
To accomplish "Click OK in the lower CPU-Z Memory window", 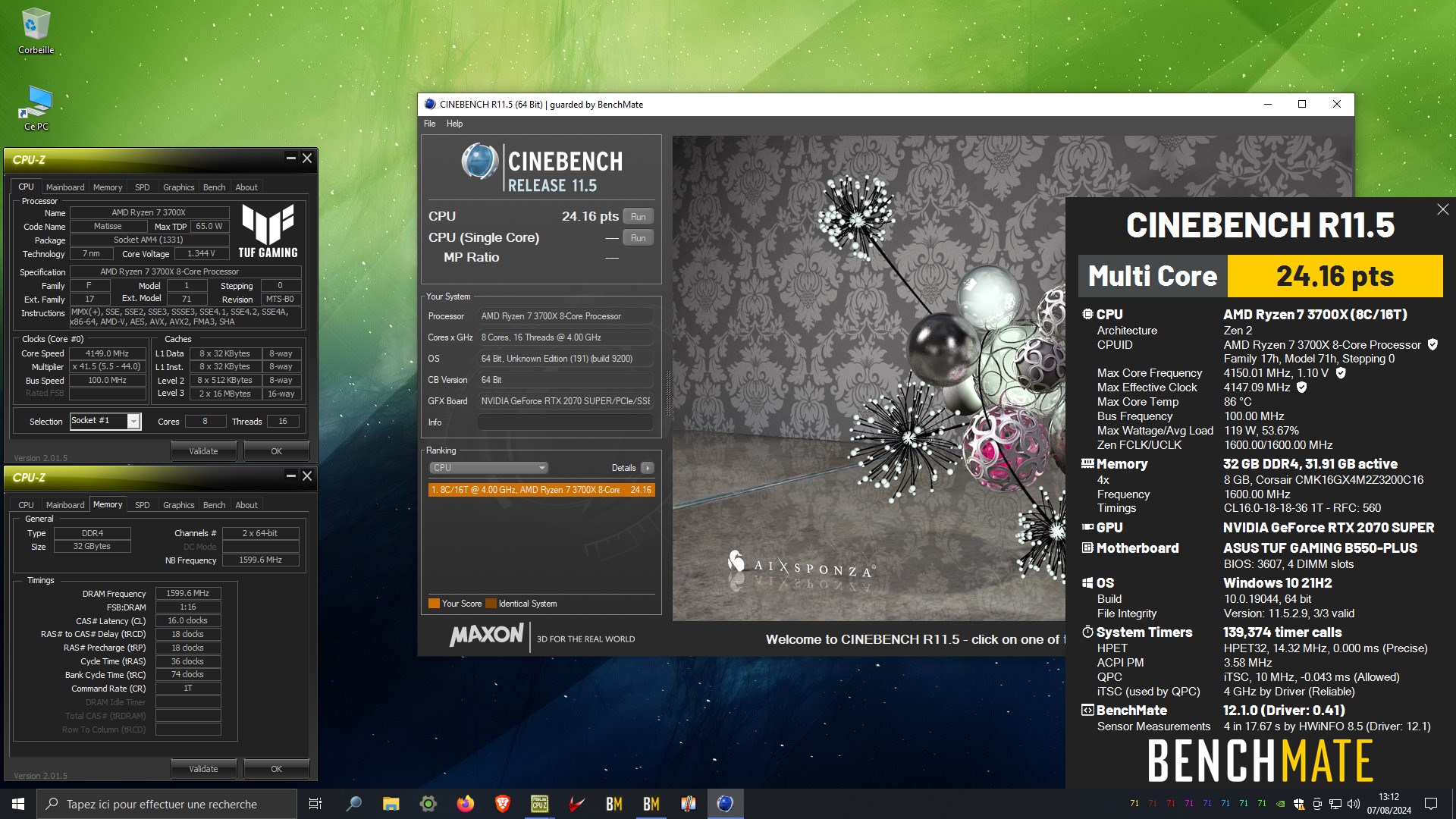I will tap(276, 769).
